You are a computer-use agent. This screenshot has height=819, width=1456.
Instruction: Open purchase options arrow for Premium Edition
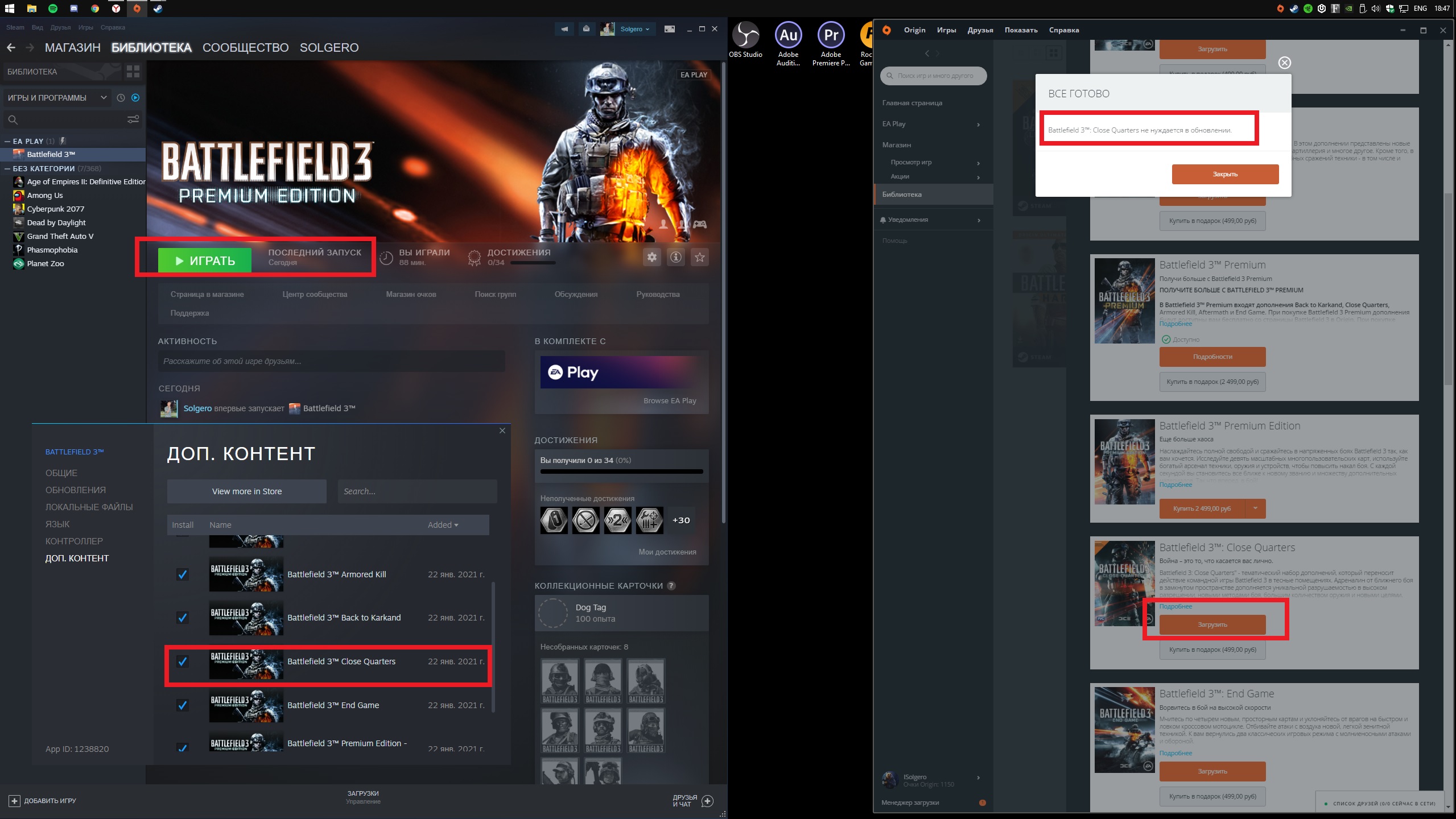(1255, 508)
